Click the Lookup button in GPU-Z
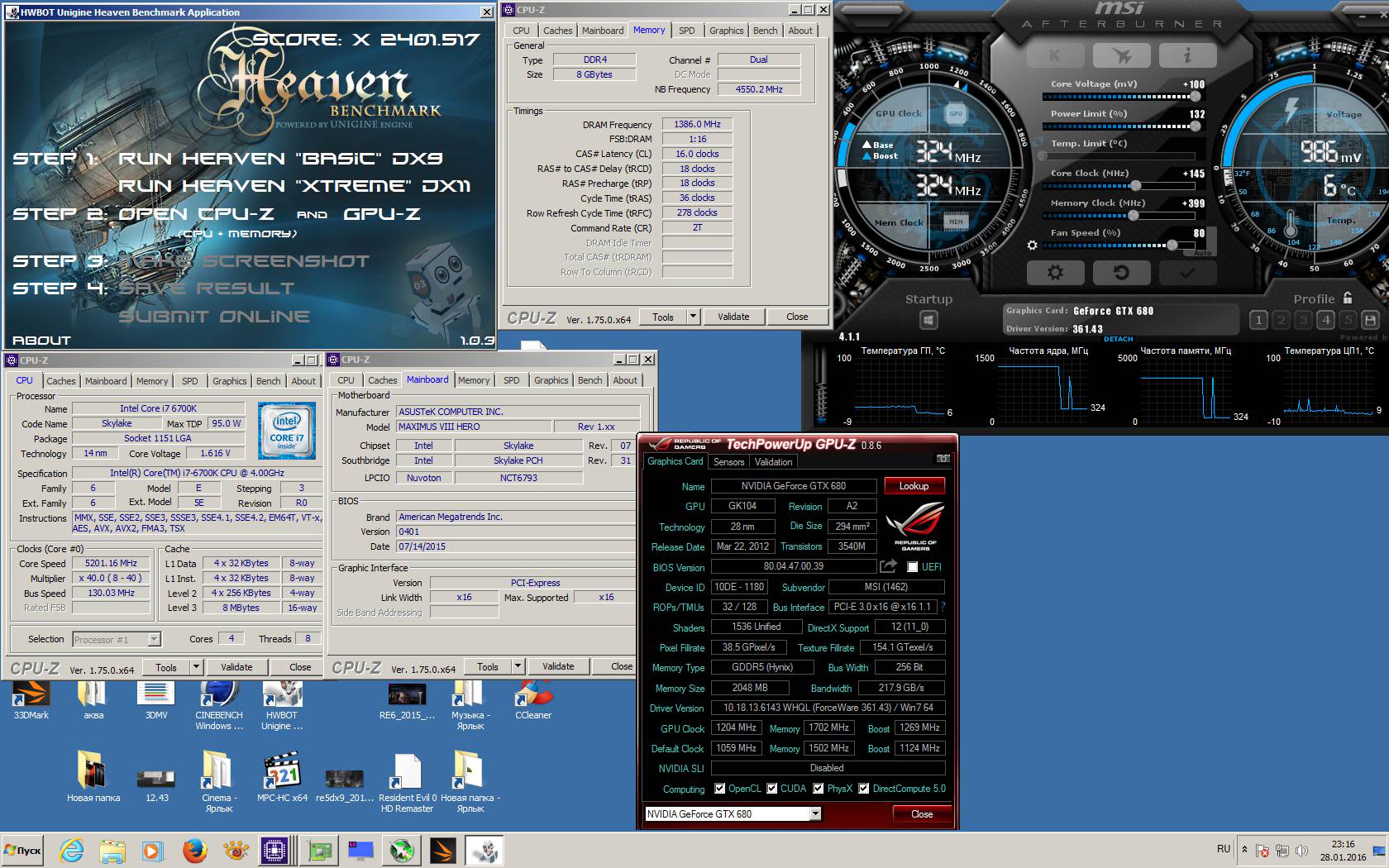 (914, 486)
